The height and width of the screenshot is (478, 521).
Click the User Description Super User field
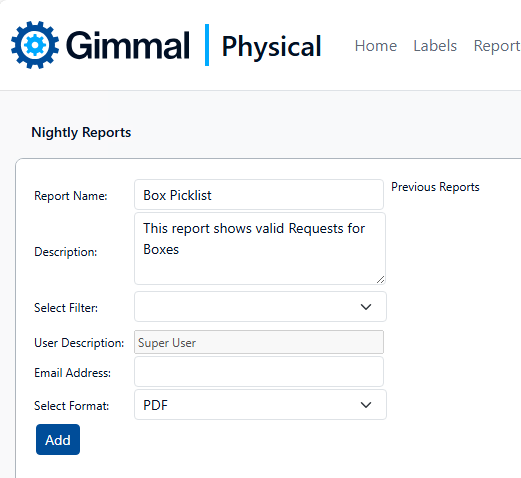click(259, 342)
